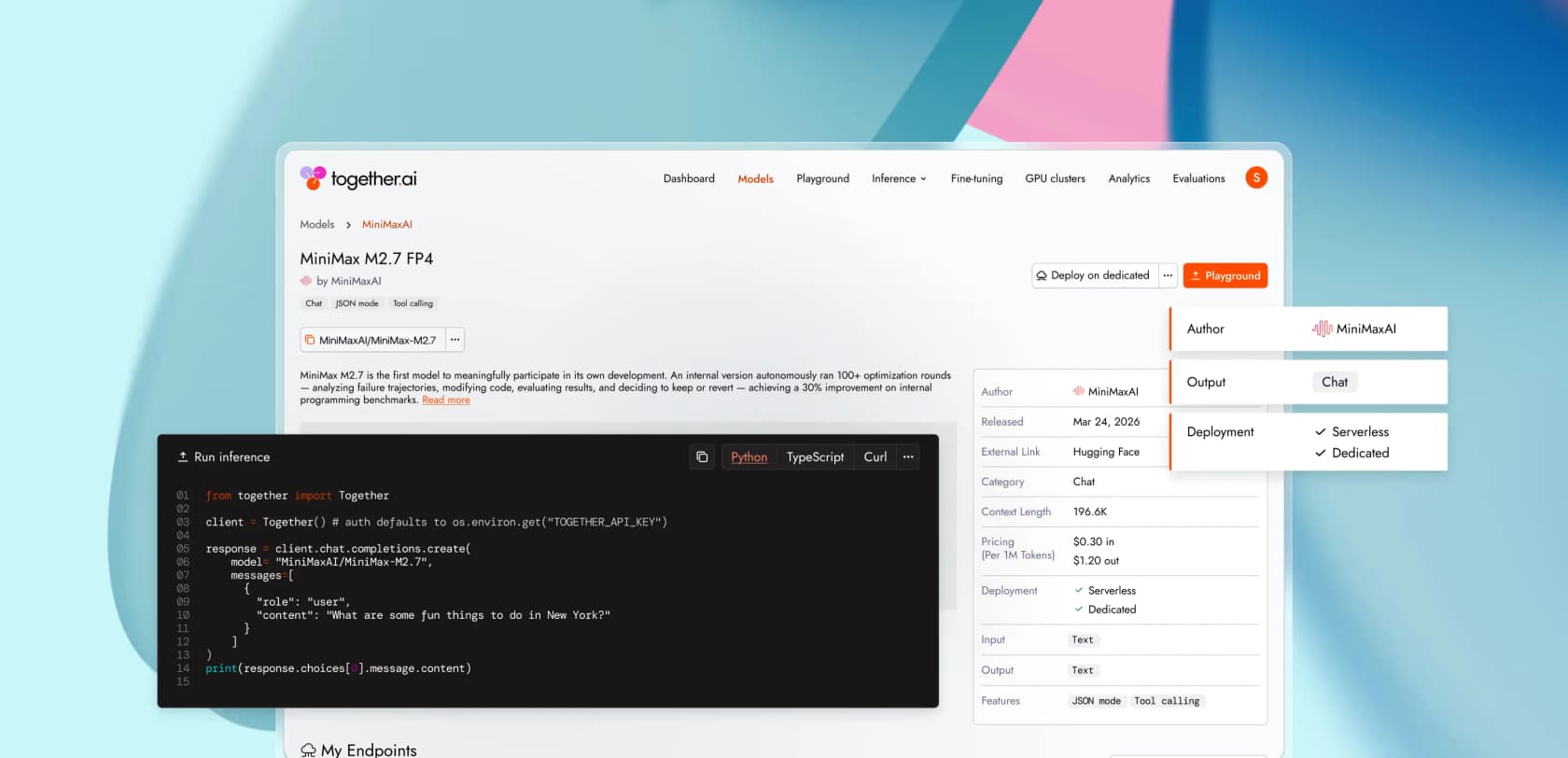This screenshot has width=1568, height=758.
Task: Open more options next to Deploy
Action: click(x=1168, y=275)
